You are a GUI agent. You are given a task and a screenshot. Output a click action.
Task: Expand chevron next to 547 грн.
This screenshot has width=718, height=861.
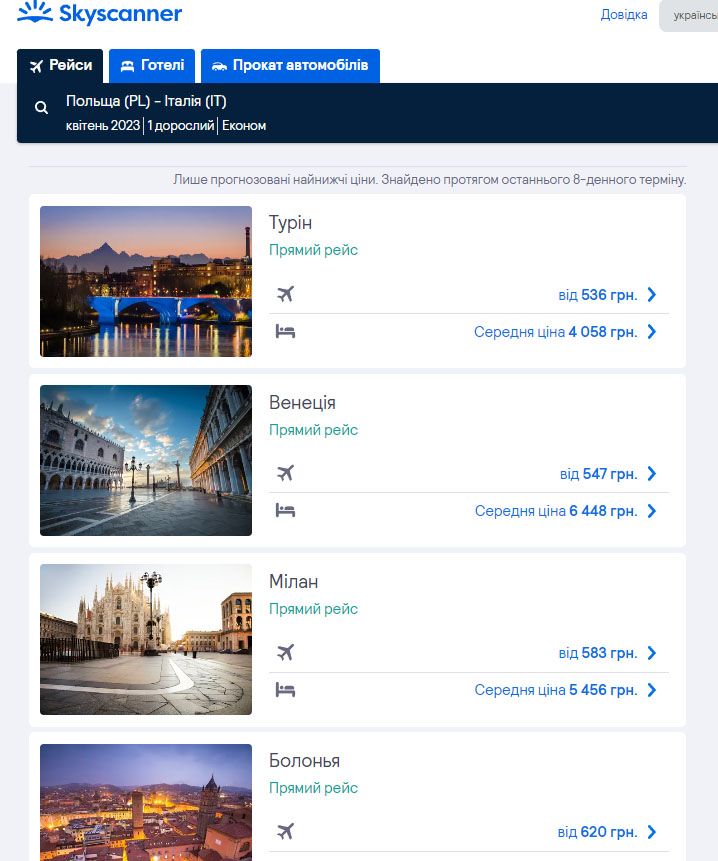point(652,474)
